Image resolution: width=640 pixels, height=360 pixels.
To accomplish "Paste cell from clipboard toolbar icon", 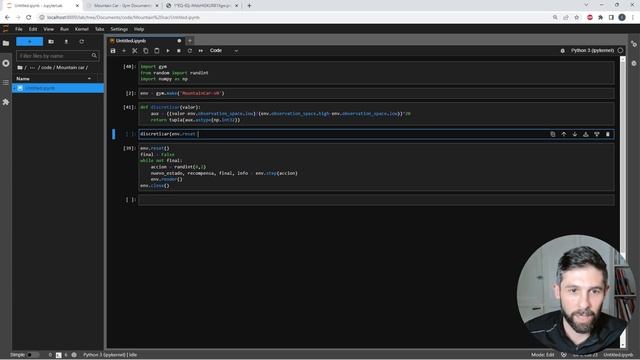I will (x=157, y=51).
